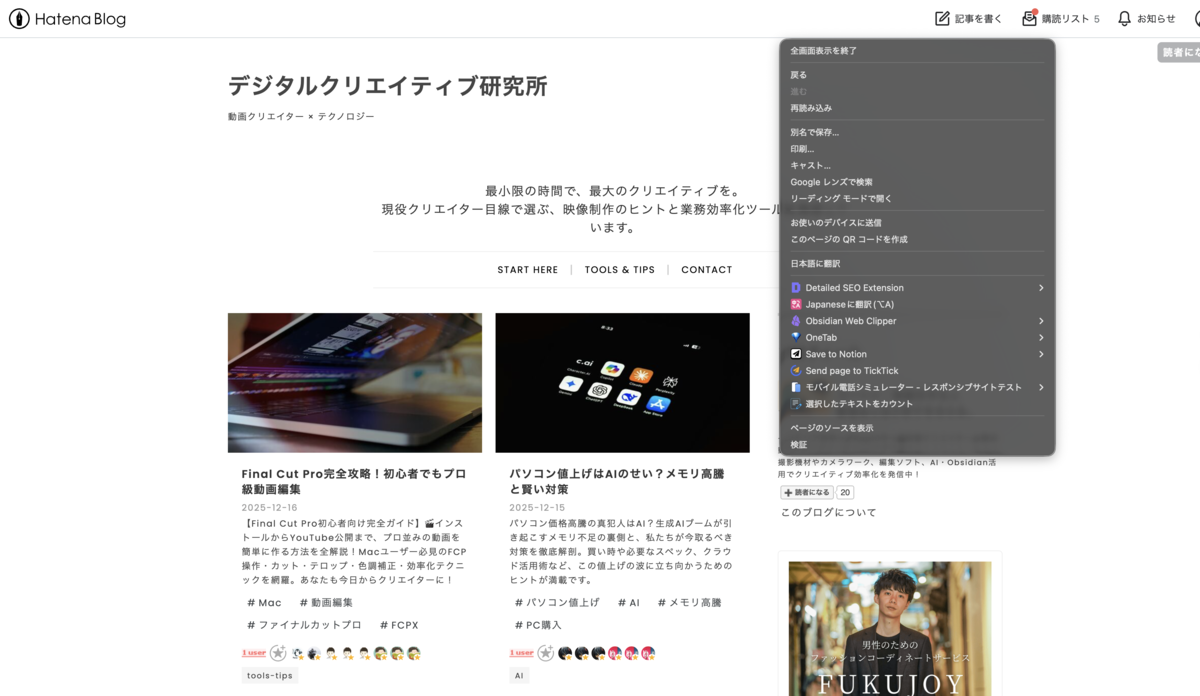Expand the OneTab submenu chevron
1200x696 pixels.
1041,337
